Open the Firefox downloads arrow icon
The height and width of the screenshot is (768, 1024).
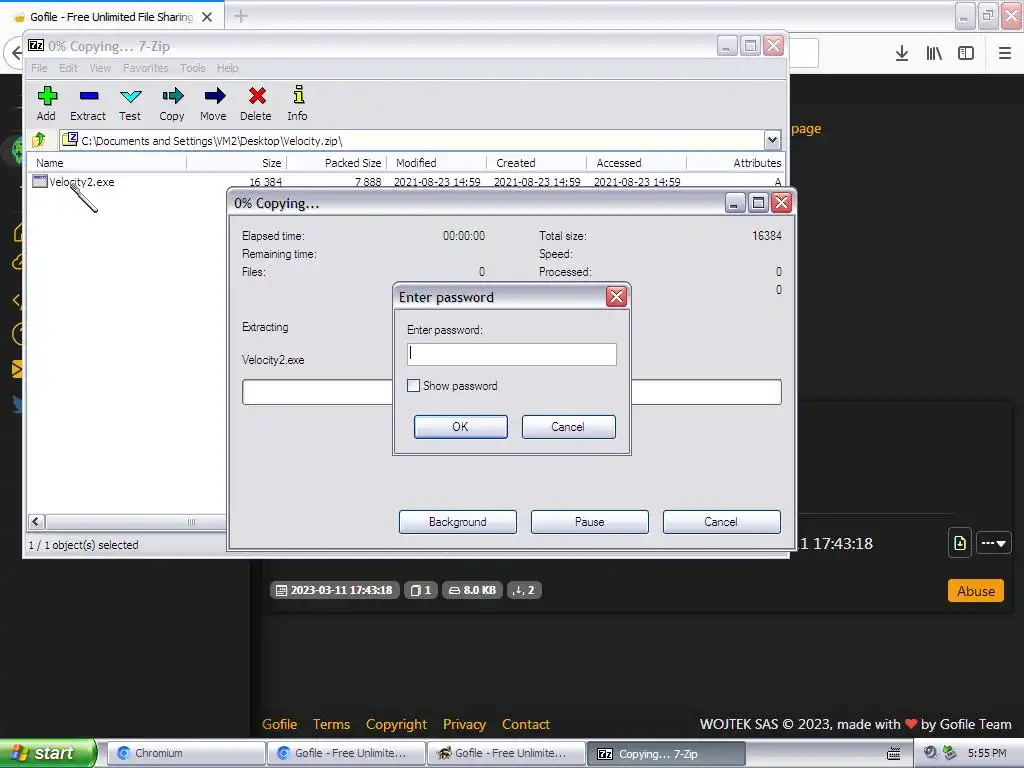[x=902, y=53]
